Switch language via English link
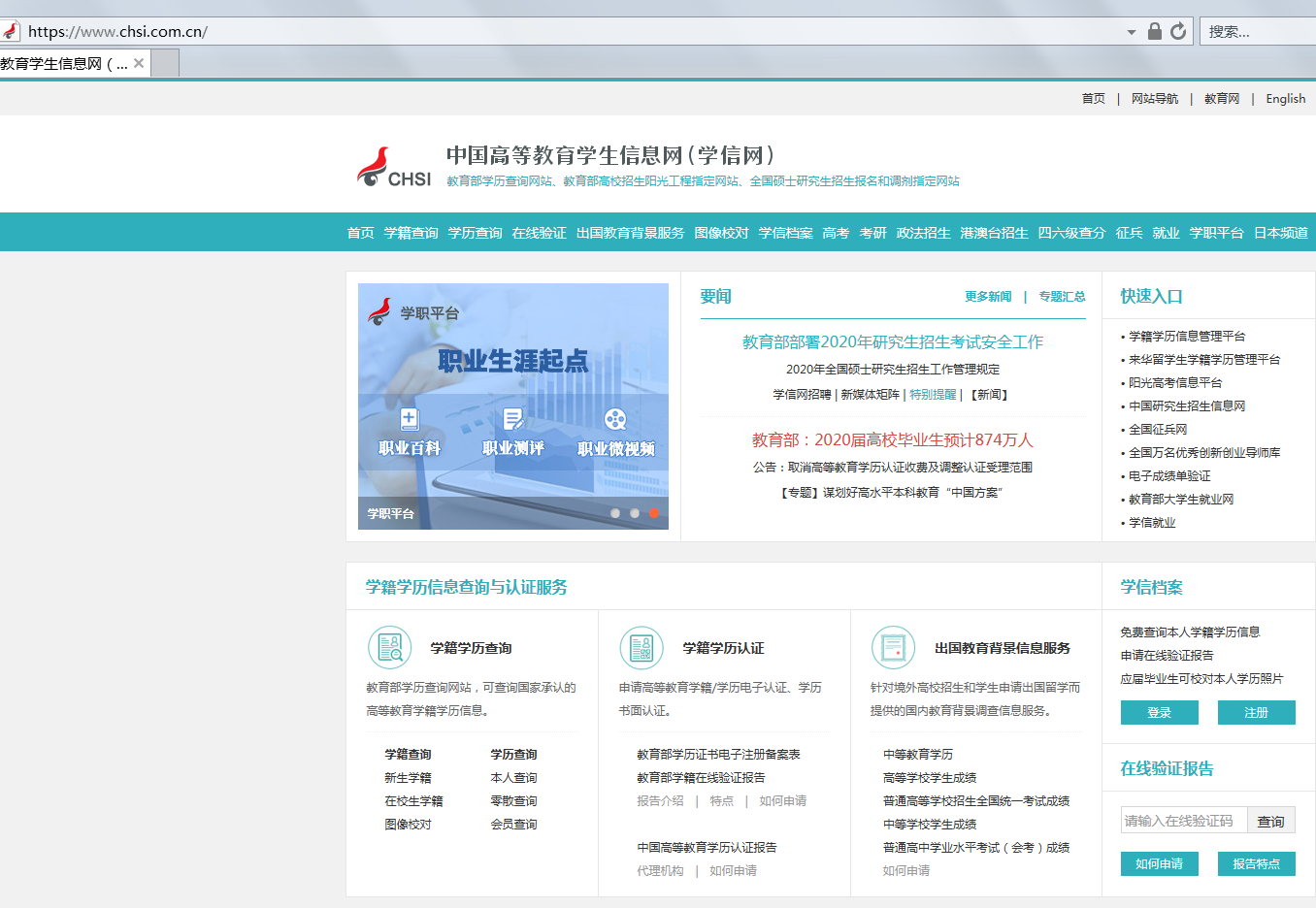The image size is (1316, 908). click(x=1285, y=99)
